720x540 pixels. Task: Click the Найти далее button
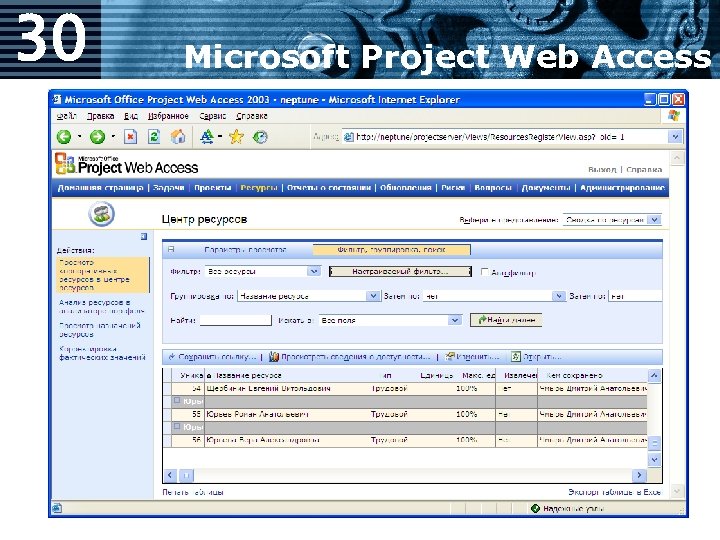506,320
